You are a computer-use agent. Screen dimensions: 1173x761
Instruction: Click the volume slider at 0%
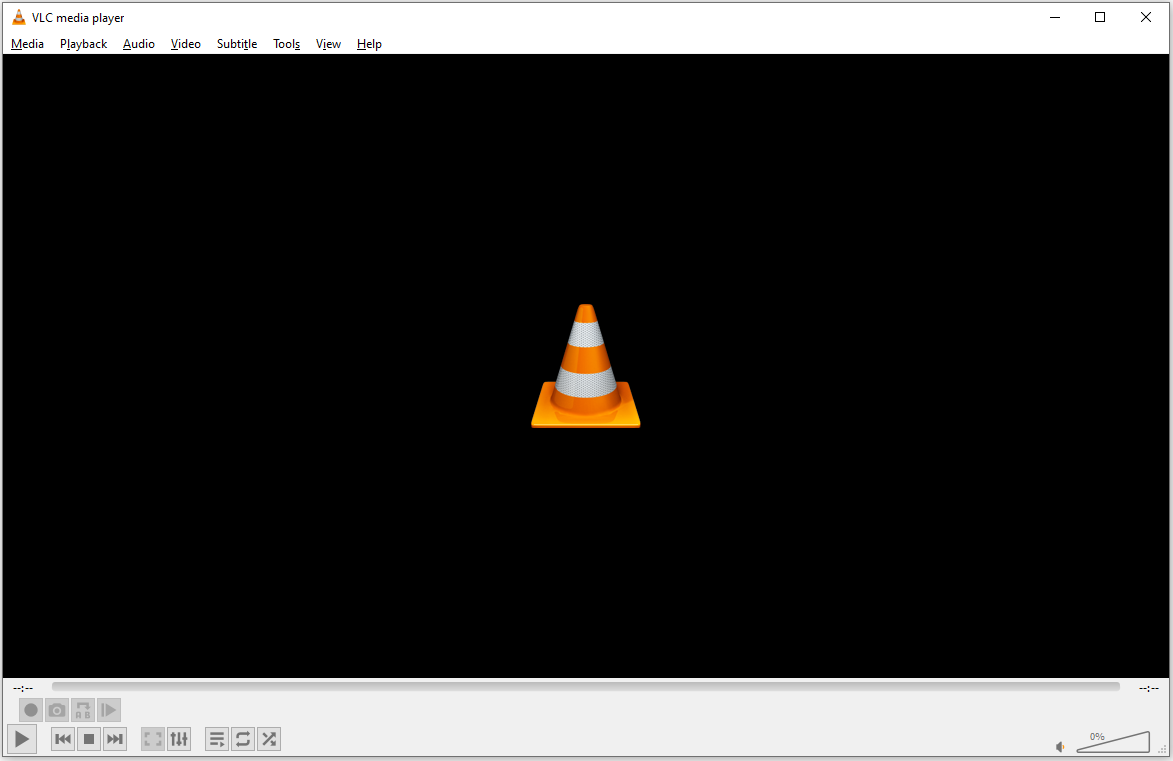[x=1113, y=742]
